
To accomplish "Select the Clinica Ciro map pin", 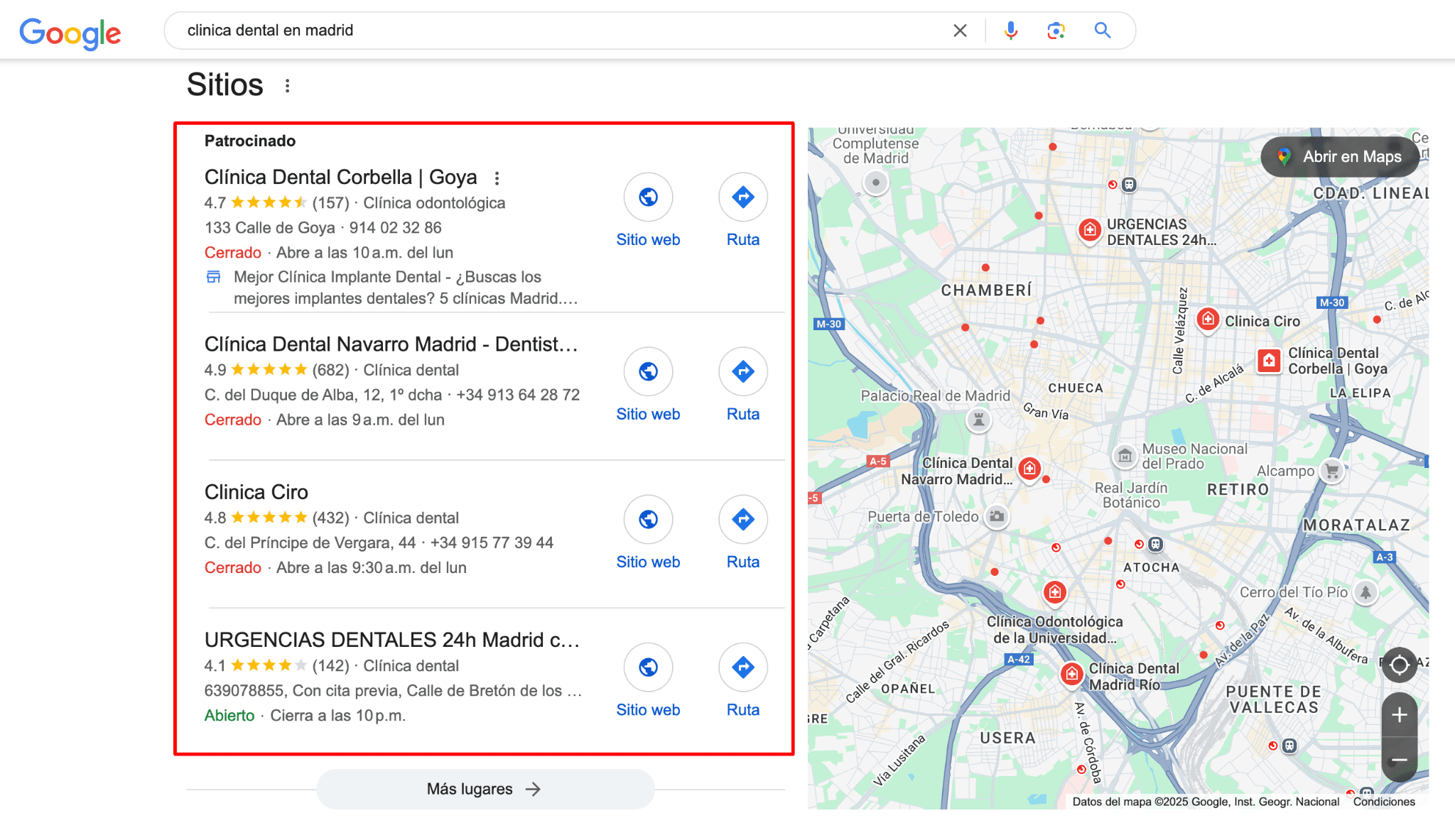I will [x=1208, y=320].
